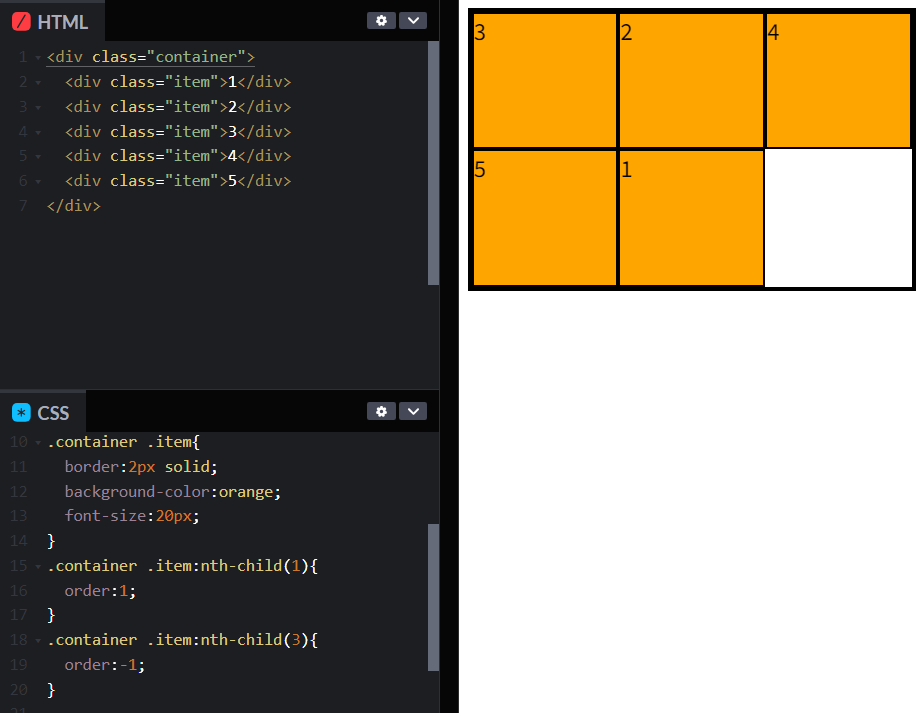Click the HTML editor vertical scrollbar
The height and width of the screenshot is (713, 917).
click(433, 163)
